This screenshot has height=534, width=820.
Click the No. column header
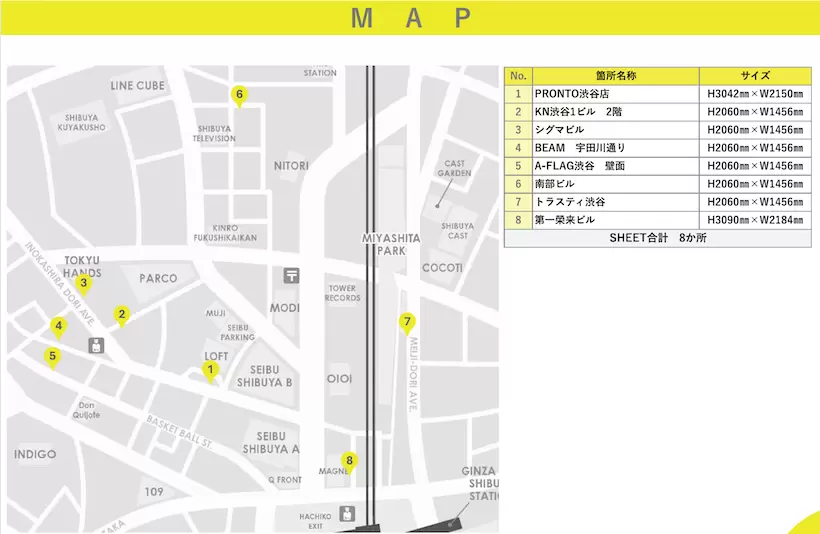pos(518,76)
